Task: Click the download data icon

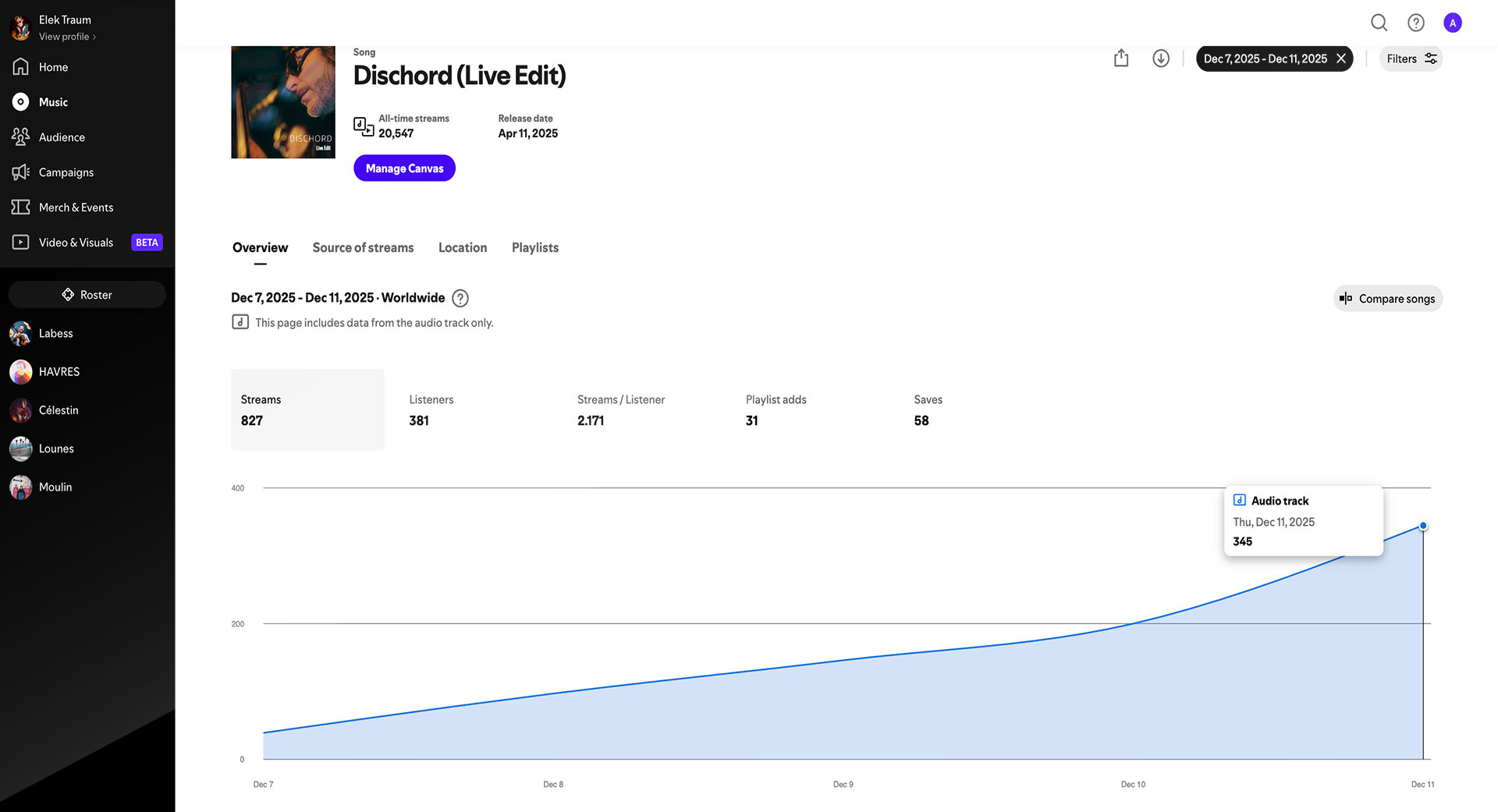Action: 1160,59
